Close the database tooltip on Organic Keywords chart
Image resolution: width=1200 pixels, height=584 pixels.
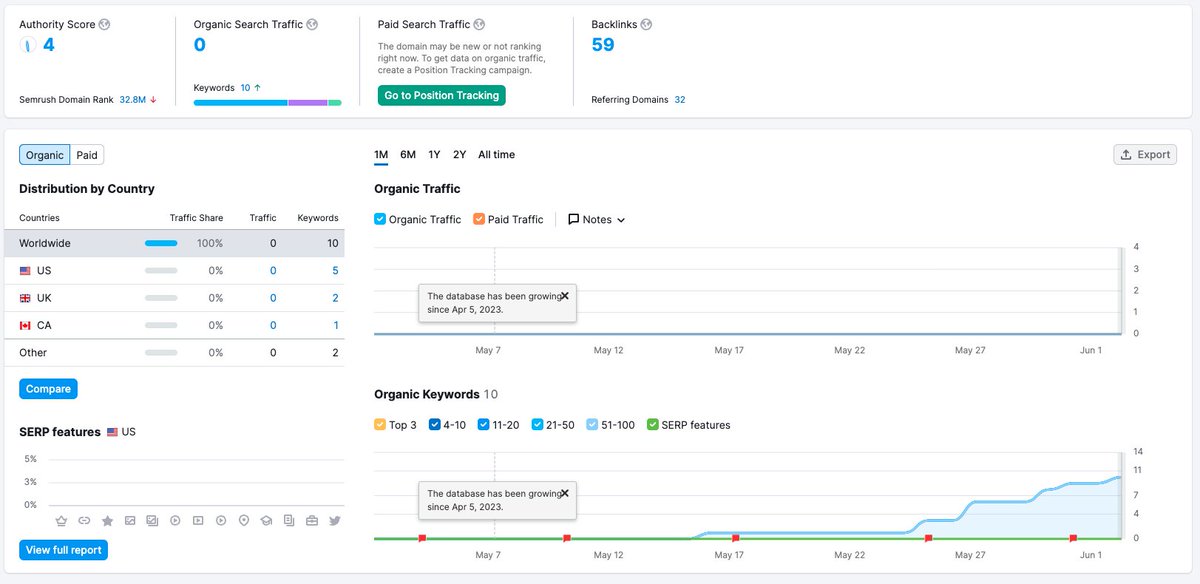coord(565,493)
